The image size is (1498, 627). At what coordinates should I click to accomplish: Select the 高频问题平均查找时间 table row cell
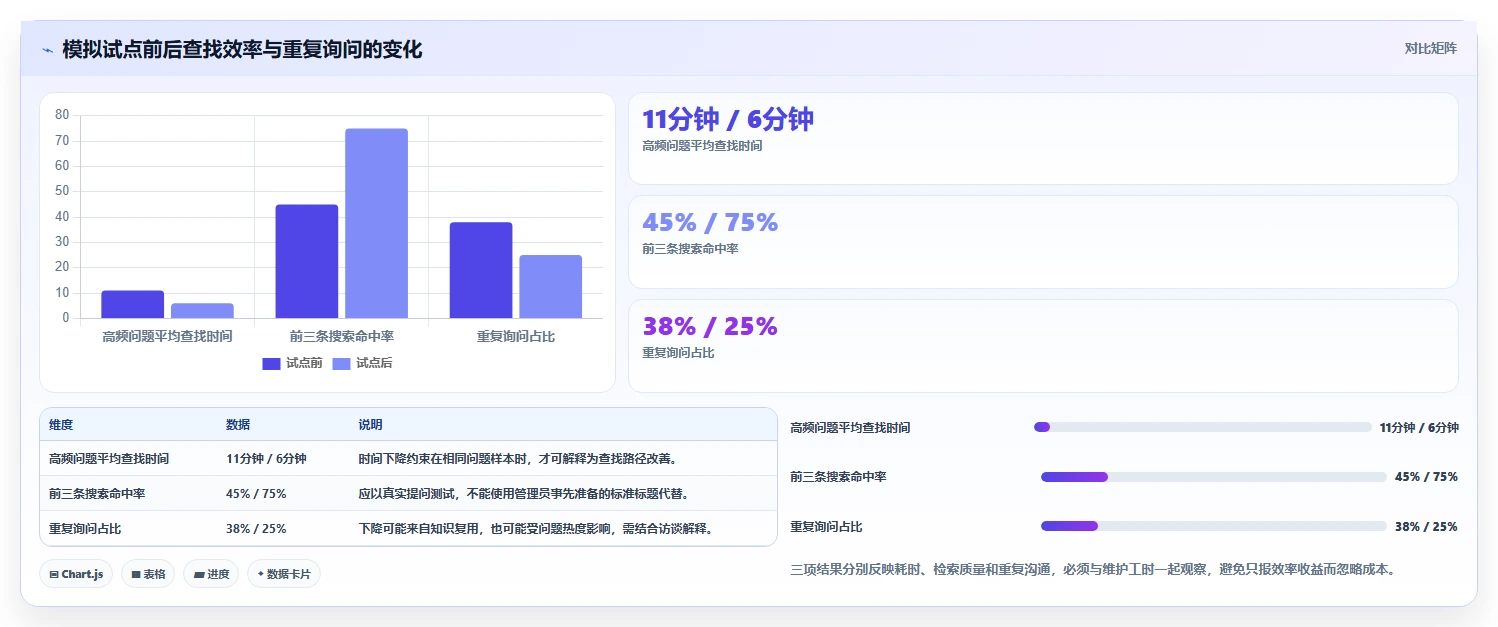coord(109,459)
